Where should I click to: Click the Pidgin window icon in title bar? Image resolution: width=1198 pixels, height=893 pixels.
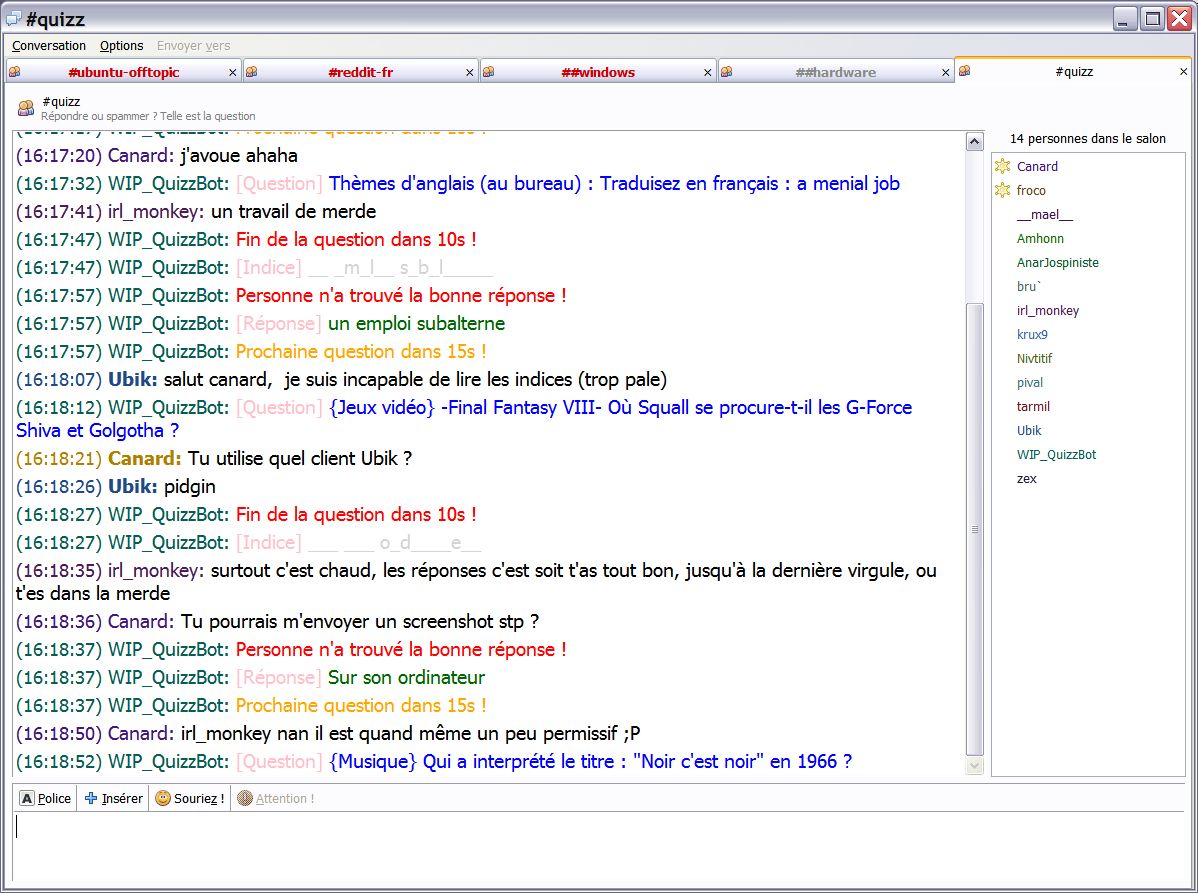click(x=14, y=18)
